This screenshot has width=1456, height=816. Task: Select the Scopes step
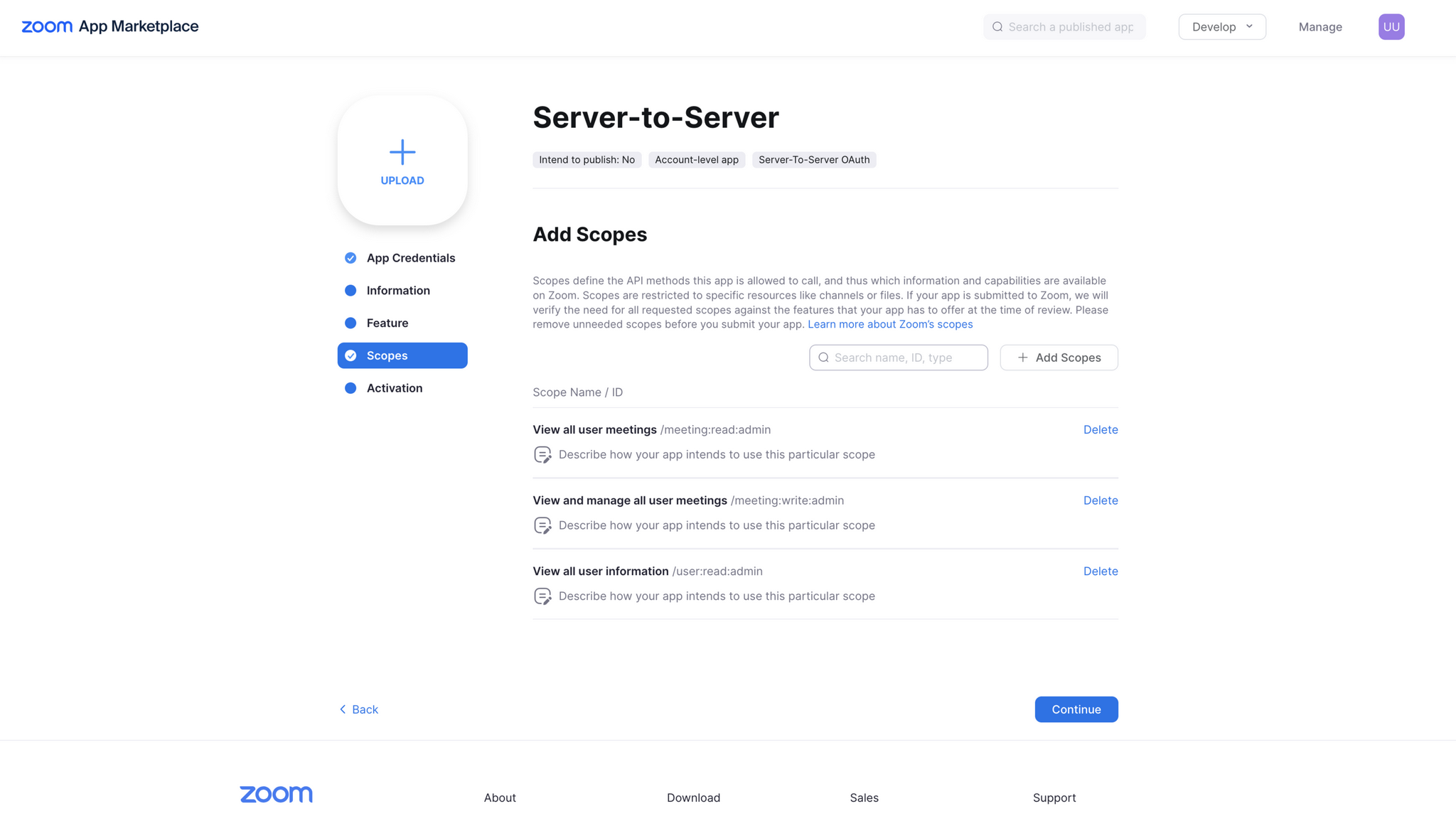402,355
